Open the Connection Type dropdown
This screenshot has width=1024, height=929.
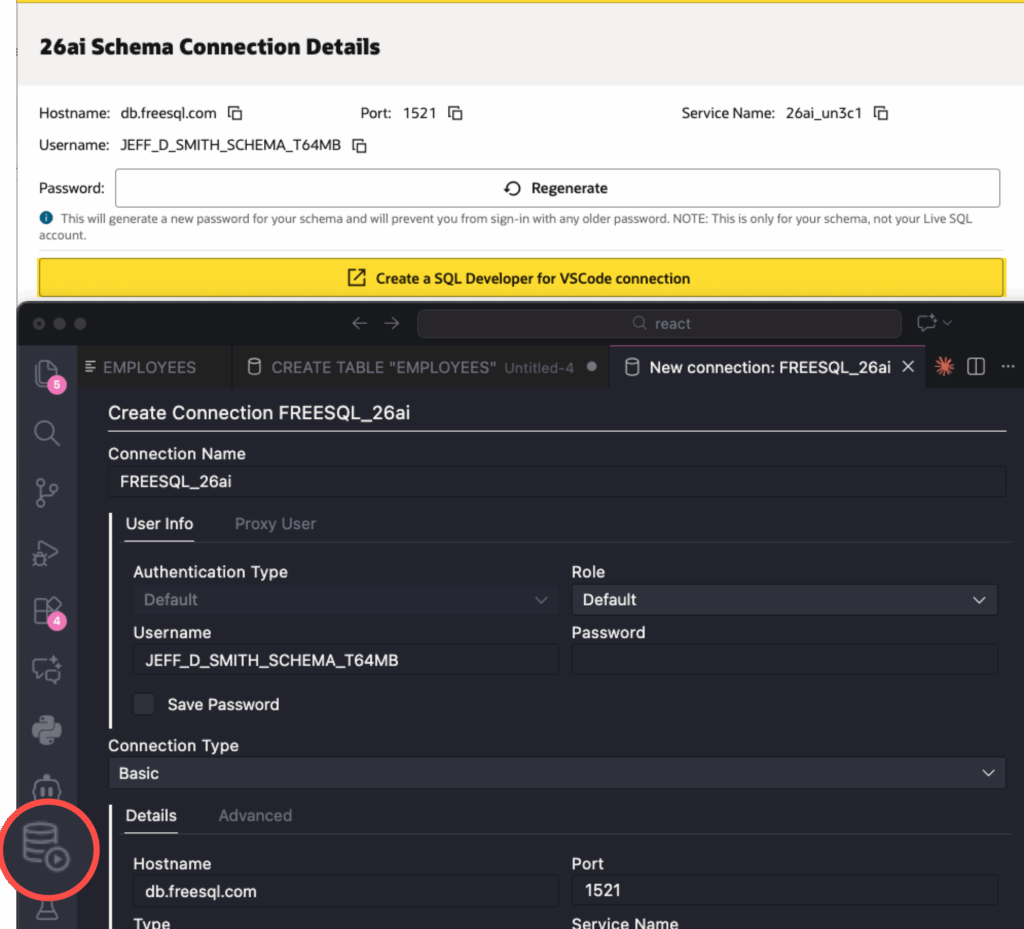click(x=556, y=773)
